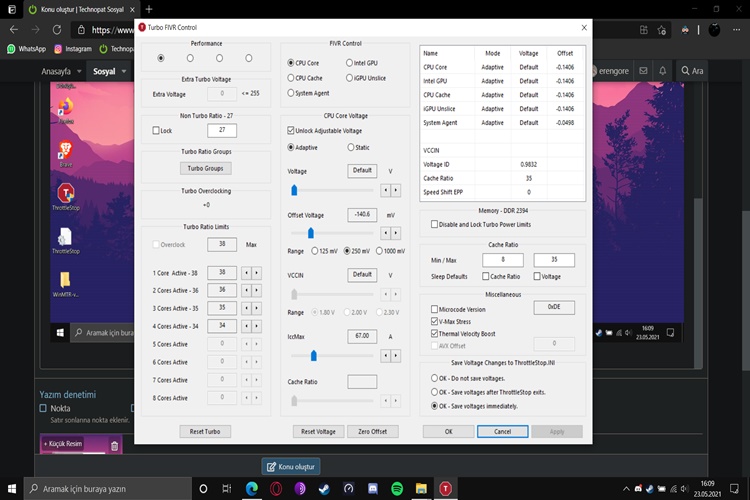
Task: Open Discord taskbar icon
Action: 373,489
